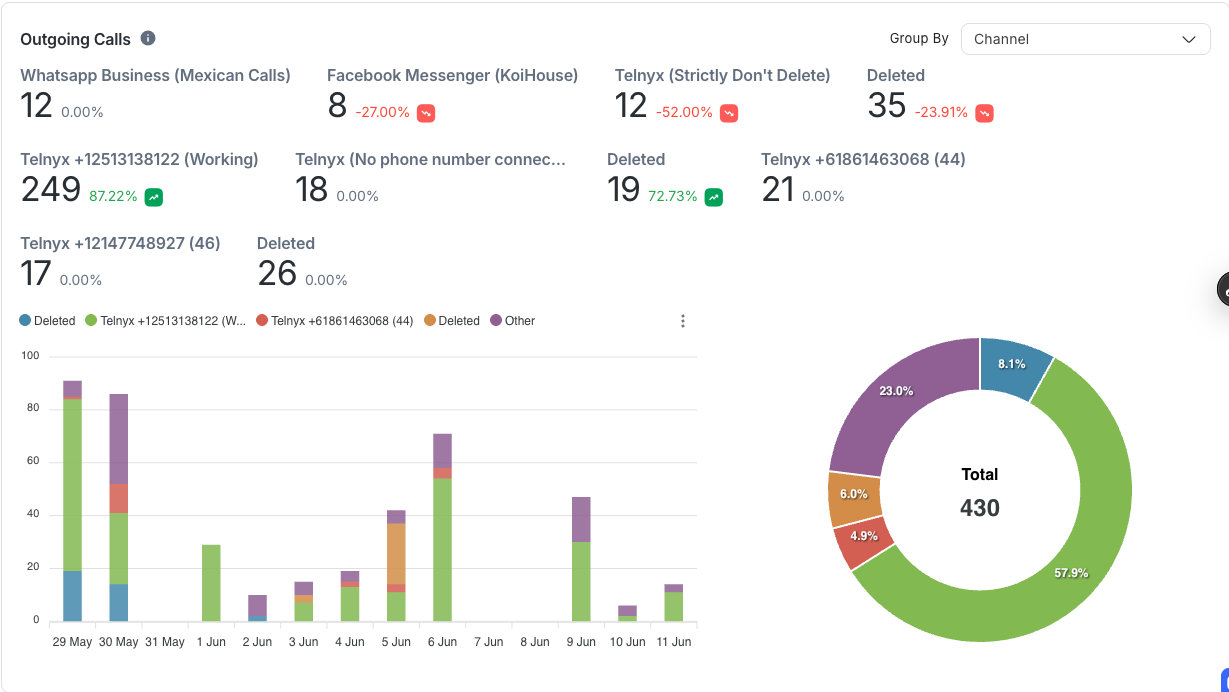Select the Telnyx +12513138122 (Working) metric title
The image size is (1229, 692).
point(139,159)
